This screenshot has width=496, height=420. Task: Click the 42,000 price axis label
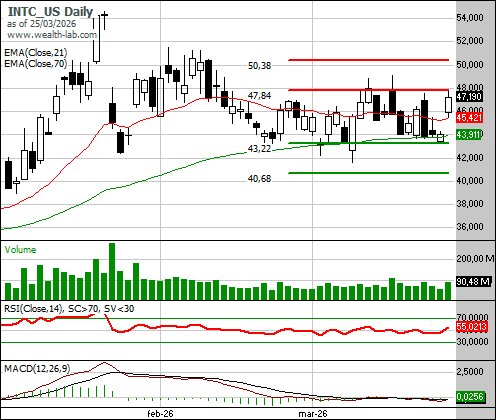(470, 157)
